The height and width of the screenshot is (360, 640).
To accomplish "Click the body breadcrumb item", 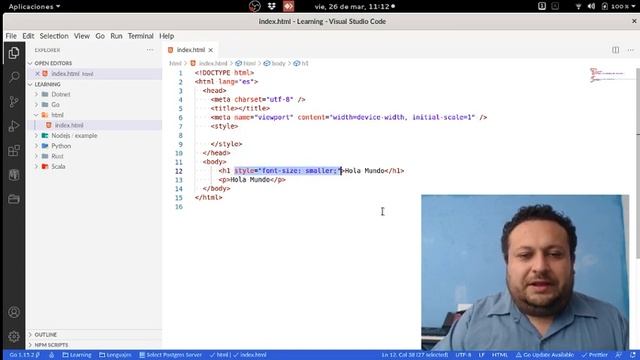I will click(x=274, y=63).
